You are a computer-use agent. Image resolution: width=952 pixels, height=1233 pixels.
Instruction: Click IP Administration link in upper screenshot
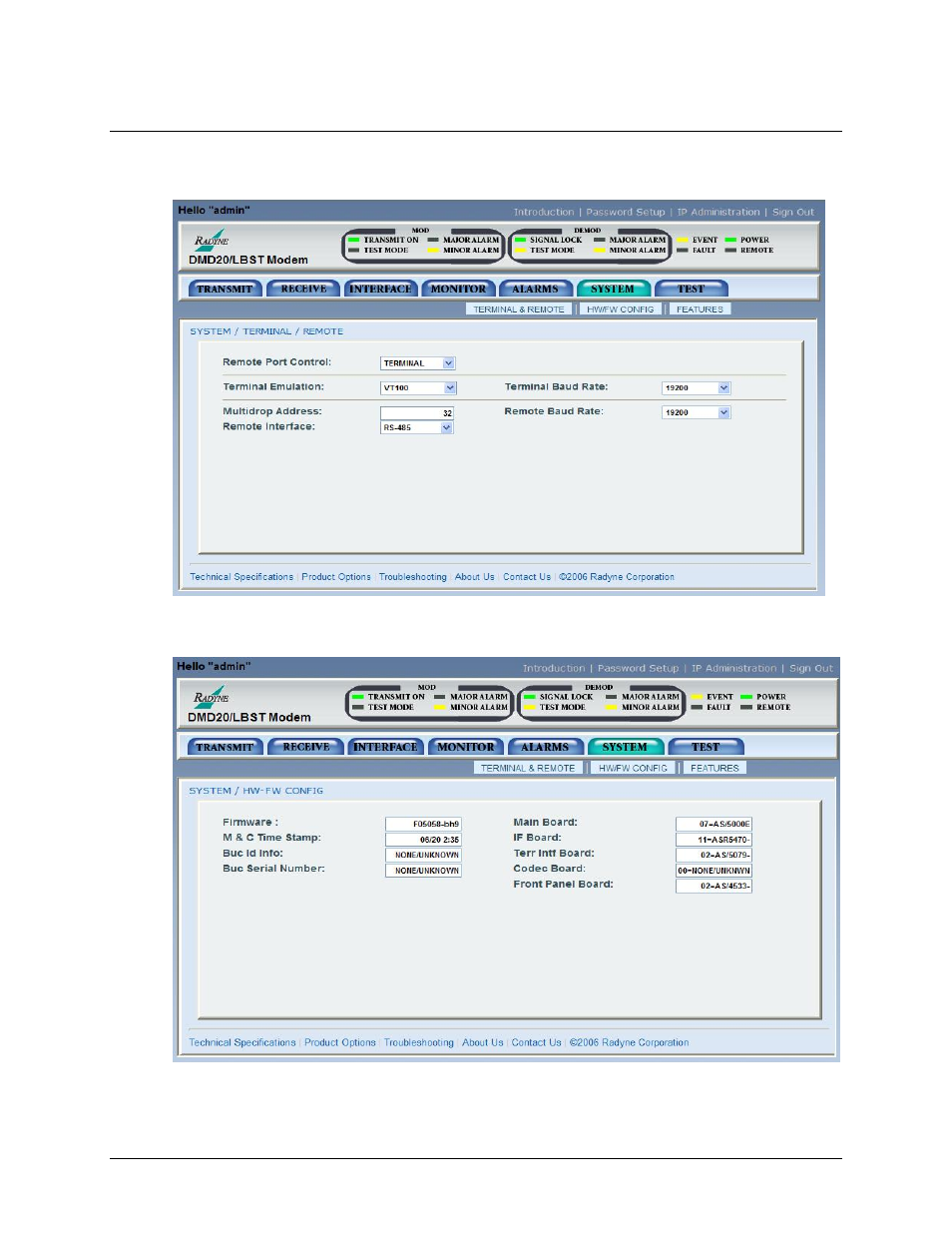[x=718, y=213]
